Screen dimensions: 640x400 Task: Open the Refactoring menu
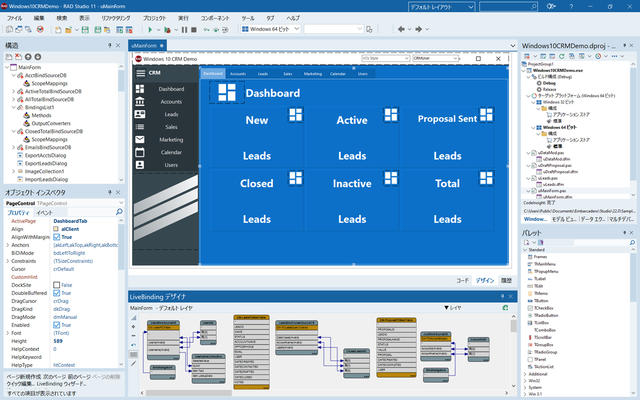coord(116,18)
